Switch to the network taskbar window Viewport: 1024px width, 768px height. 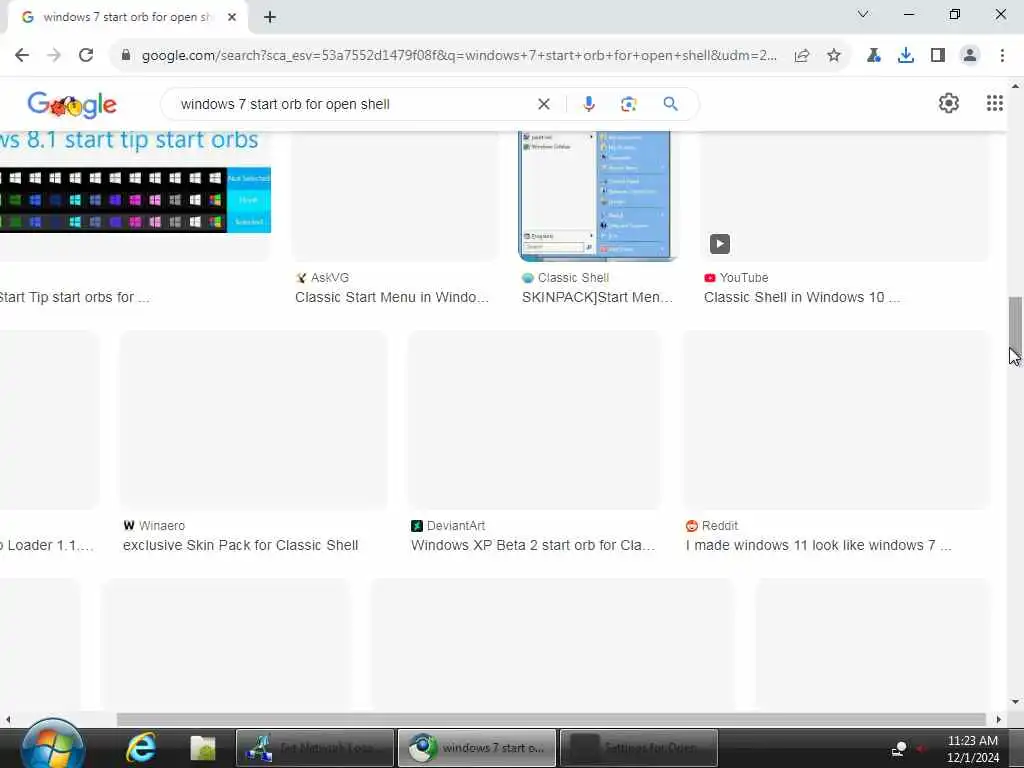[315, 748]
